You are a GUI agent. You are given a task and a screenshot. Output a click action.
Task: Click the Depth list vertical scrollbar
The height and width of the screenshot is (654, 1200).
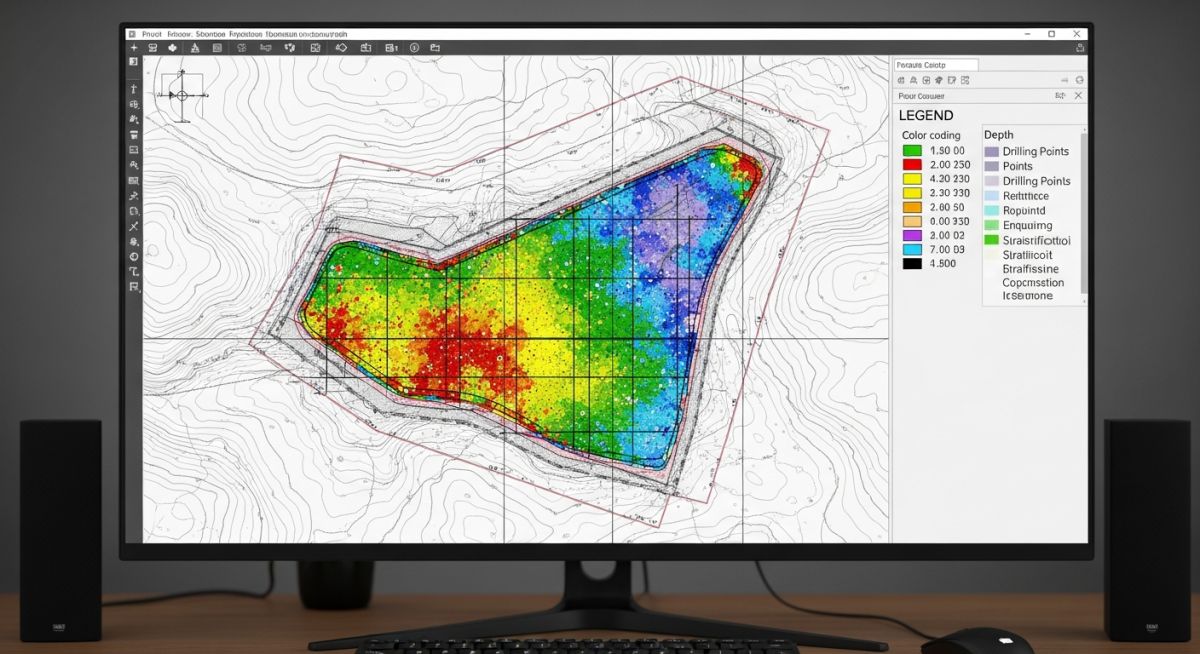(1084, 215)
